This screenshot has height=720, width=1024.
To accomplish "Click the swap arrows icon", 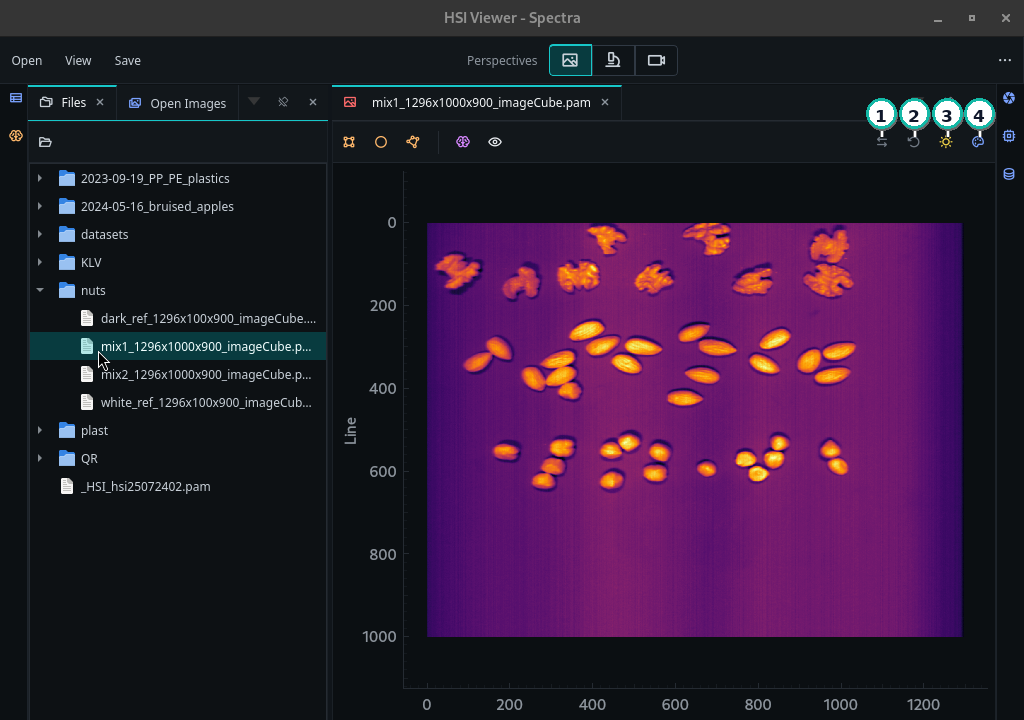I will pyautogui.click(x=882, y=142).
